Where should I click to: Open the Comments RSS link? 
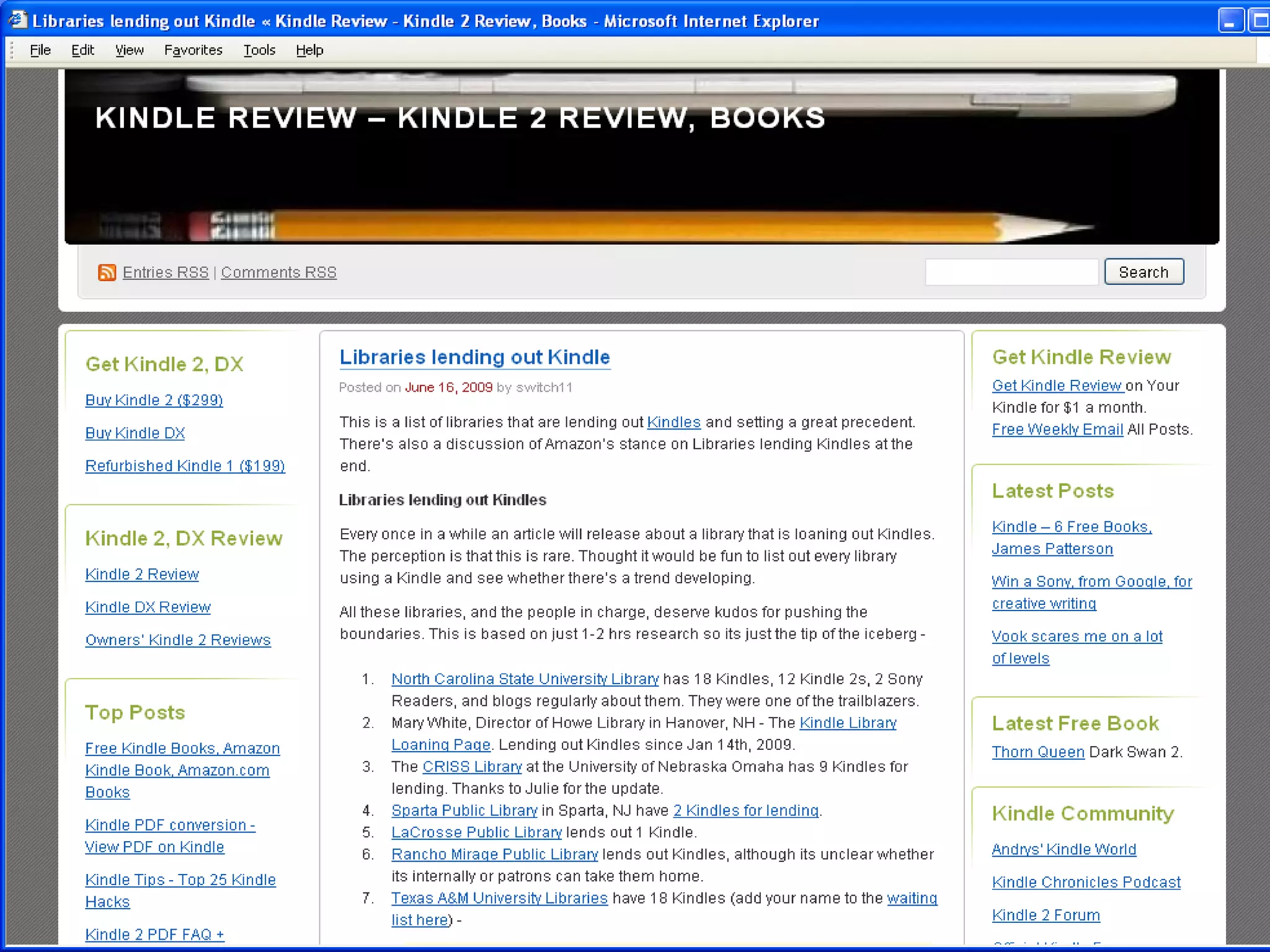coord(278,273)
